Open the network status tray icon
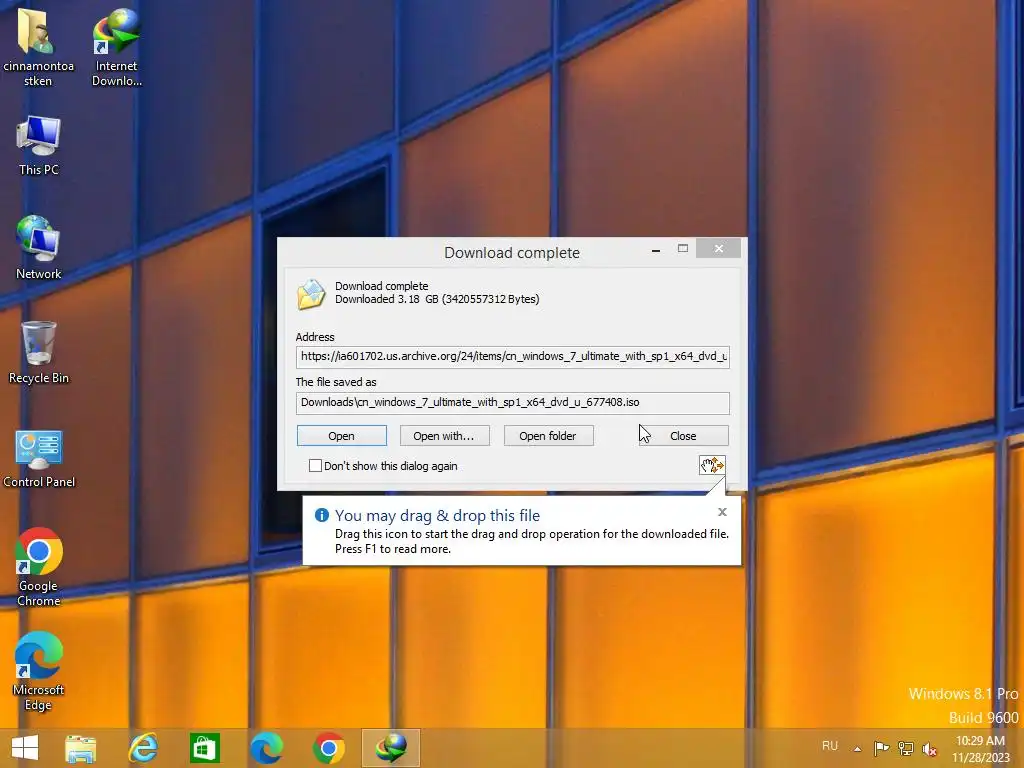 [905, 748]
